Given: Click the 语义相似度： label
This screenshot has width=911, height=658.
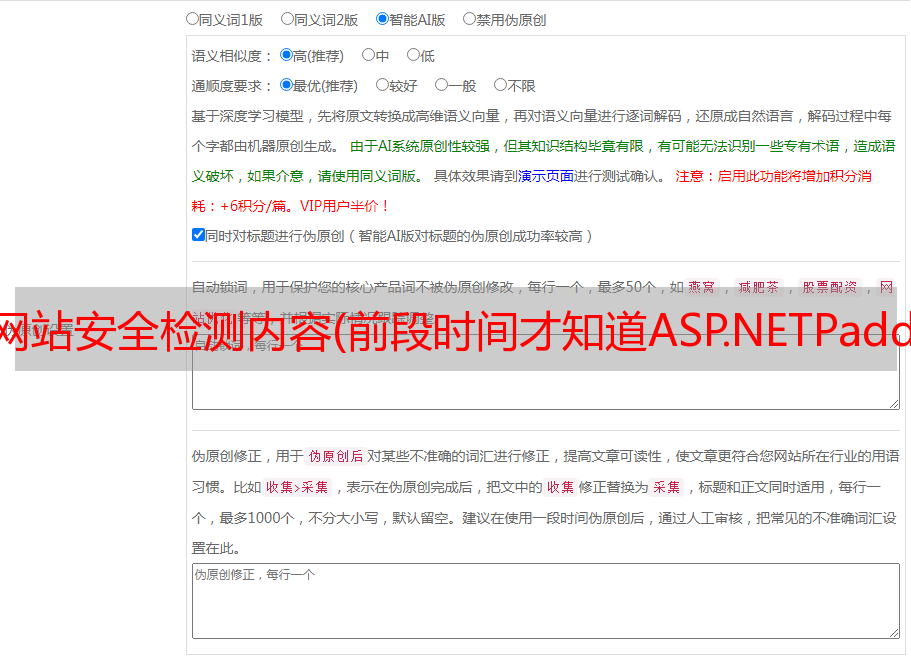Looking at the screenshot, I should click(x=231, y=56).
